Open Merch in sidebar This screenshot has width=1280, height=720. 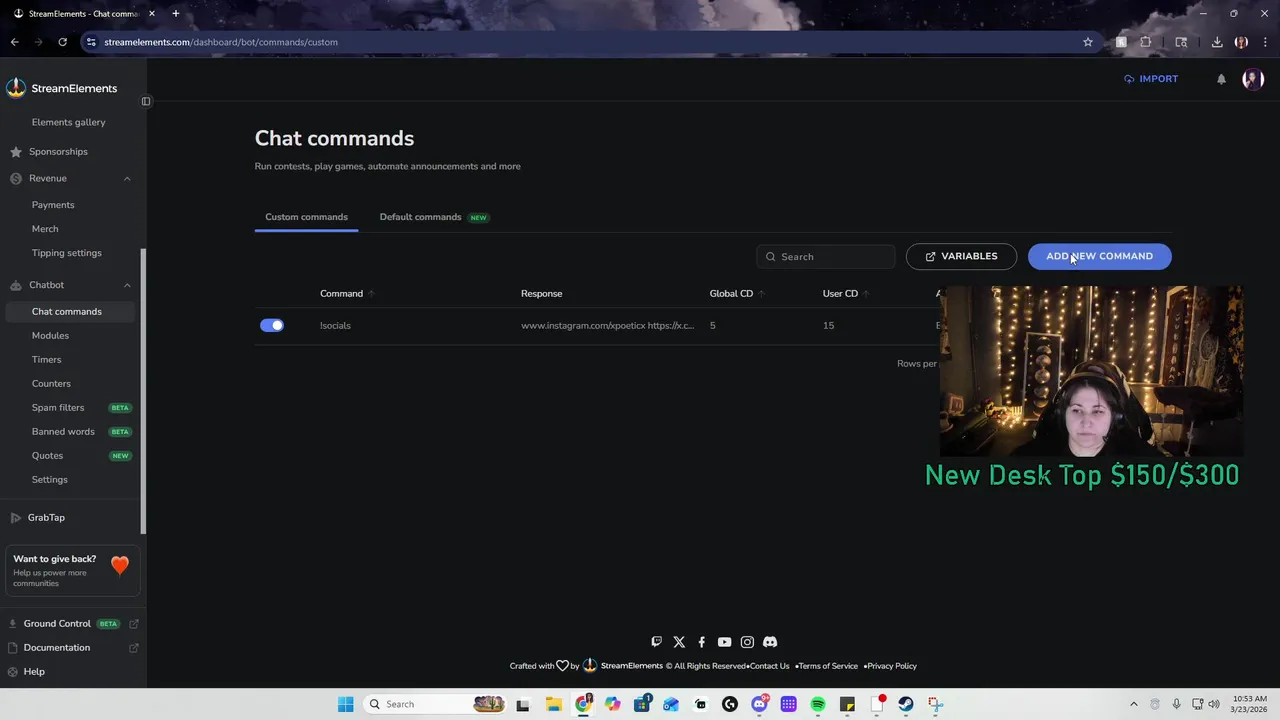pos(45,229)
